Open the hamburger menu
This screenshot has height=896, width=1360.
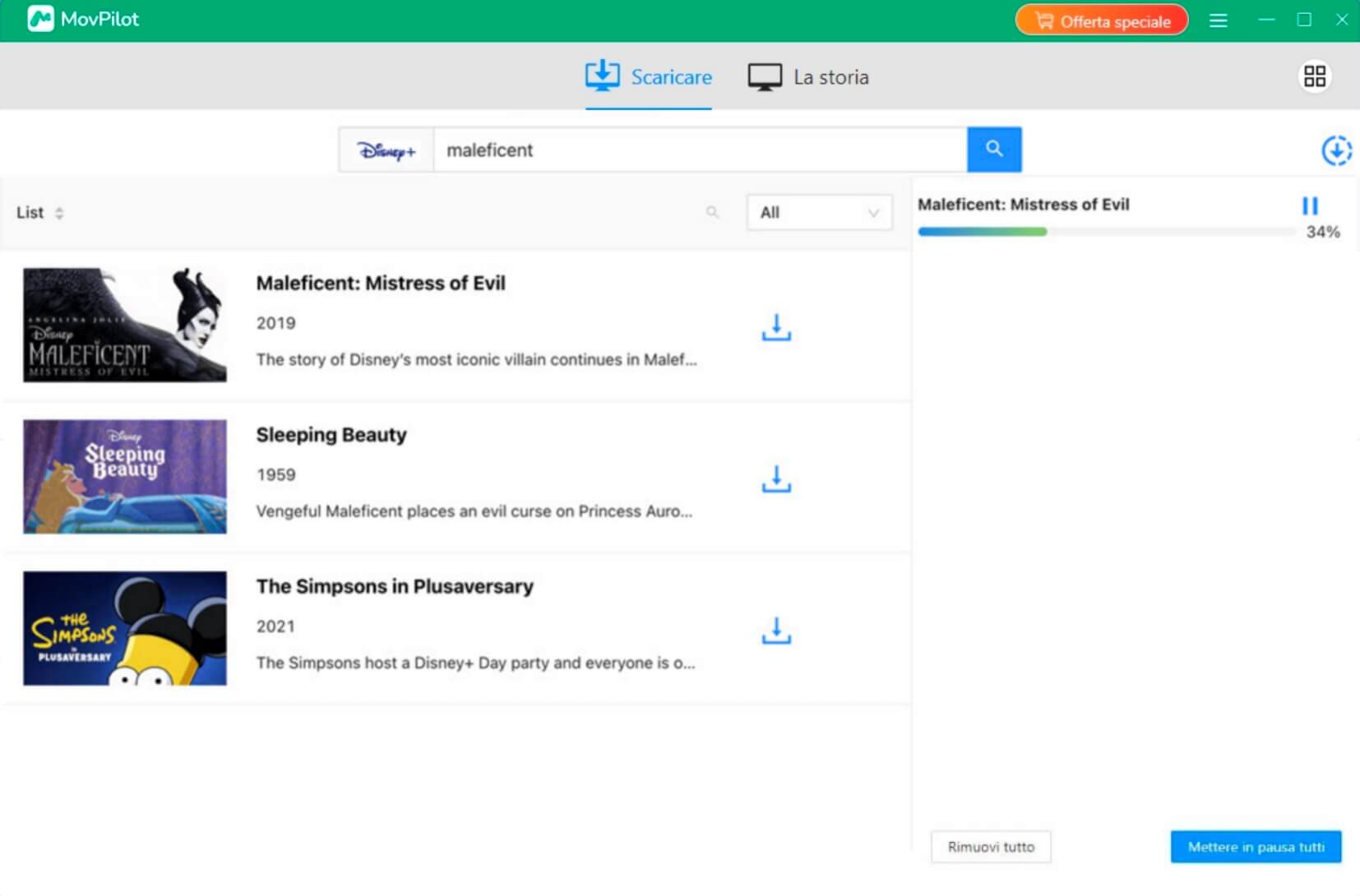[1219, 21]
